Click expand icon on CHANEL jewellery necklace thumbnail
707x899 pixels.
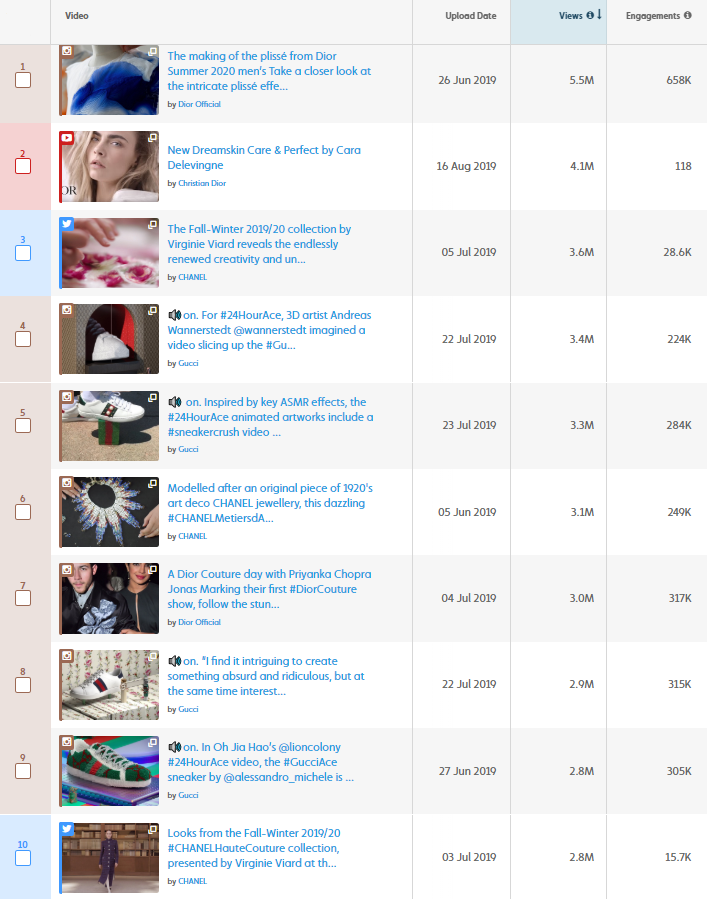pyautogui.click(x=153, y=483)
